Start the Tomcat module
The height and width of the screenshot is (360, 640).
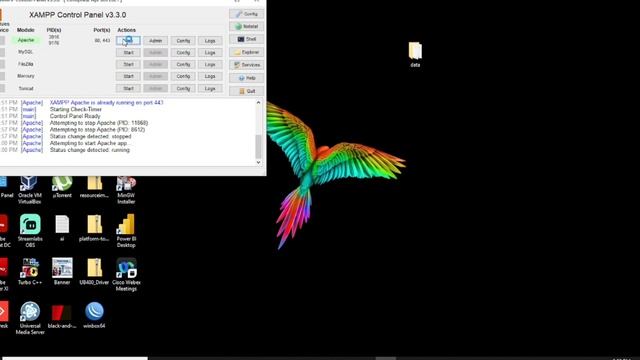click(x=128, y=88)
